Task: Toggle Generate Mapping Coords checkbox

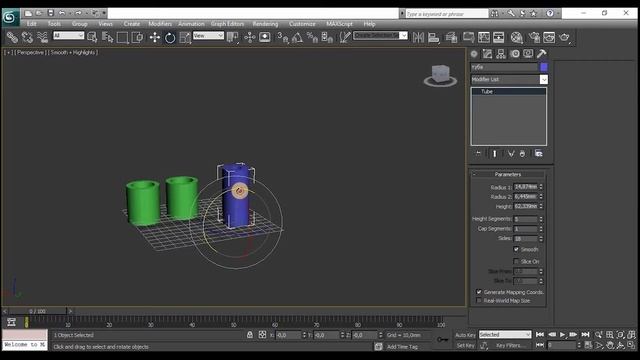Action: (x=479, y=292)
